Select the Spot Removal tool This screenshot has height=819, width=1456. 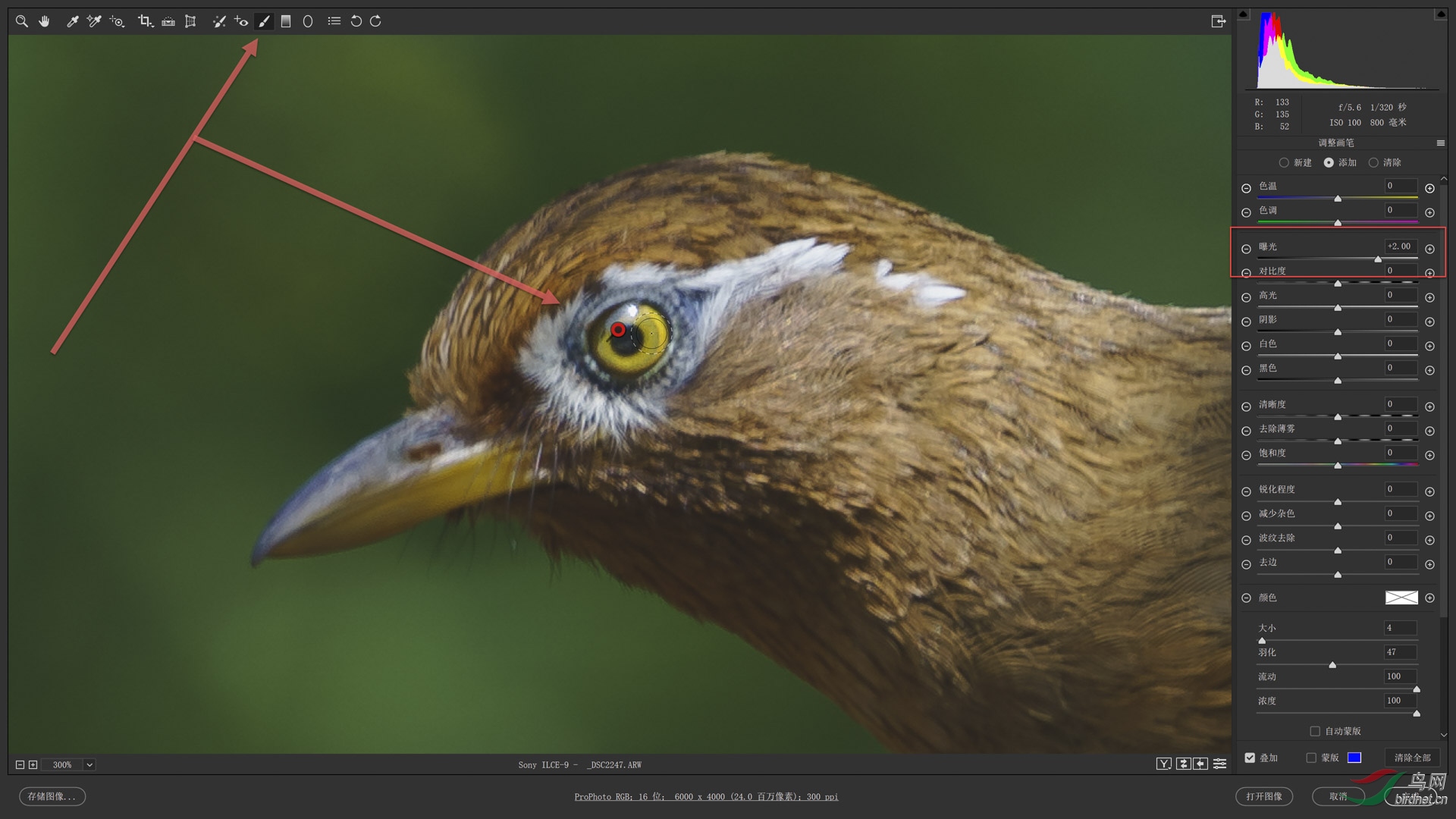tap(218, 21)
